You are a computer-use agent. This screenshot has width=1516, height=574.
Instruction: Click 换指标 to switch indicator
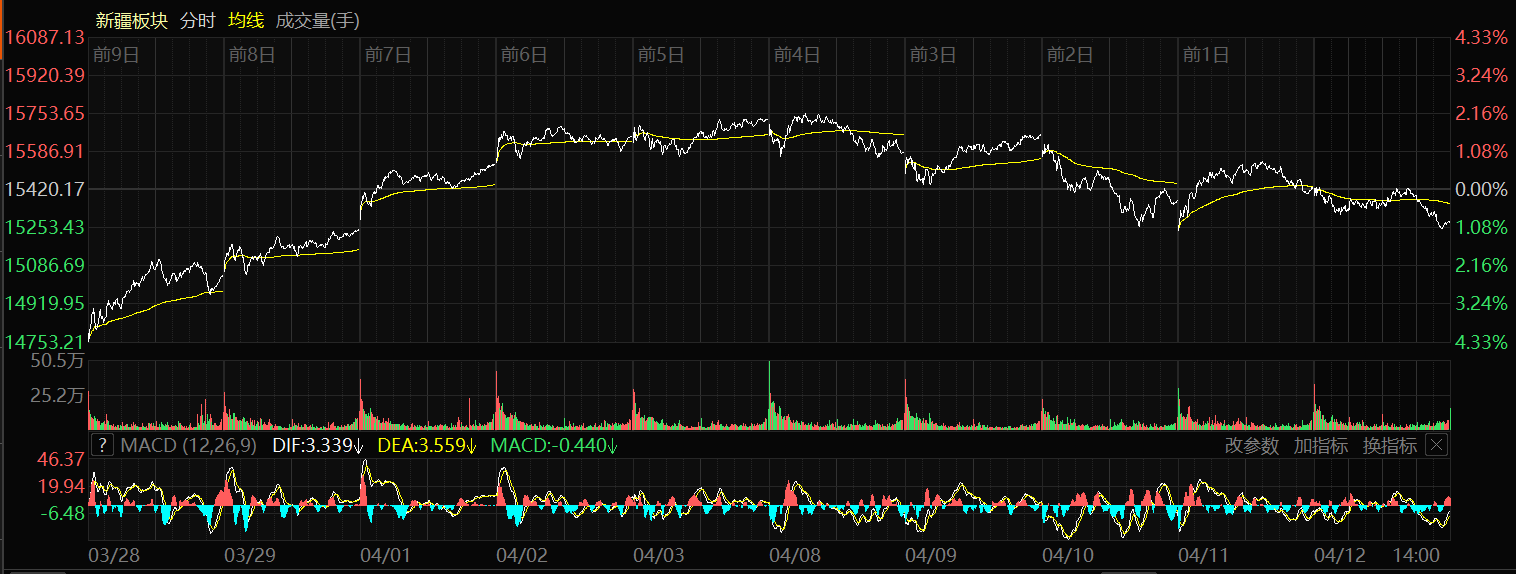coord(1389,446)
